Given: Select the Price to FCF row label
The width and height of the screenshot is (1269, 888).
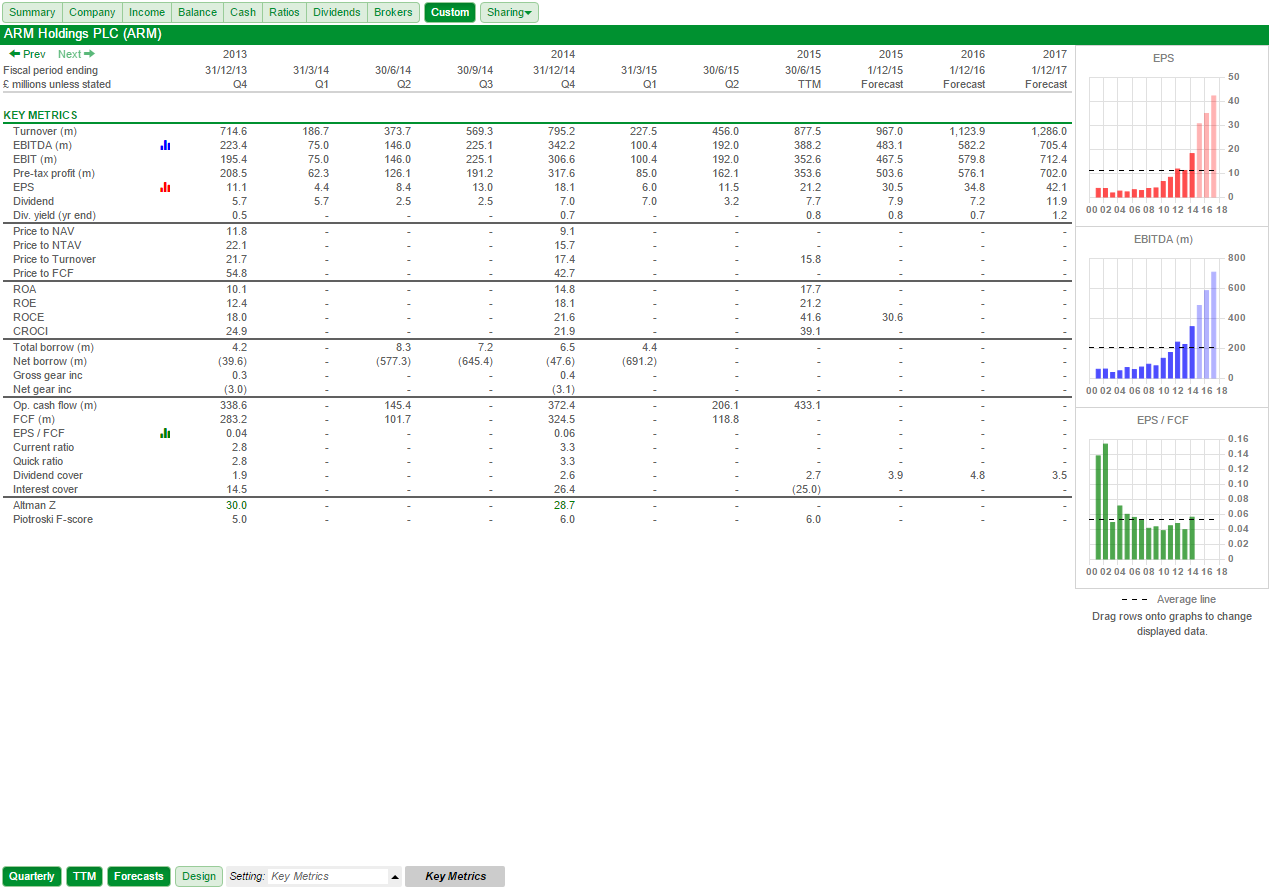Looking at the screenshot, I should point(41,273).
